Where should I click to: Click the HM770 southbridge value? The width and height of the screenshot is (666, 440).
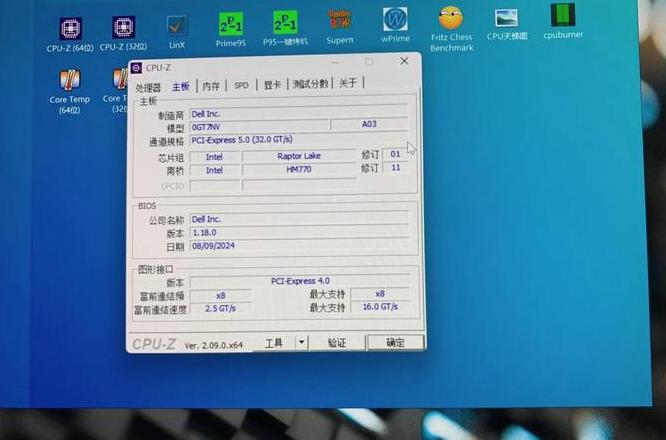(x=299, y=169)
